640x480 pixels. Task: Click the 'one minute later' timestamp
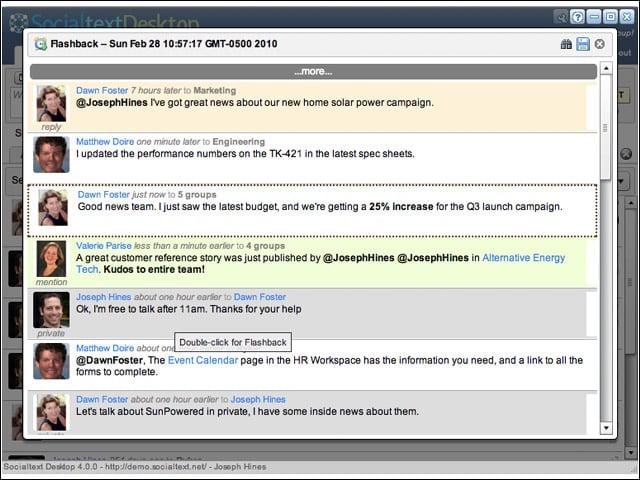168,142
